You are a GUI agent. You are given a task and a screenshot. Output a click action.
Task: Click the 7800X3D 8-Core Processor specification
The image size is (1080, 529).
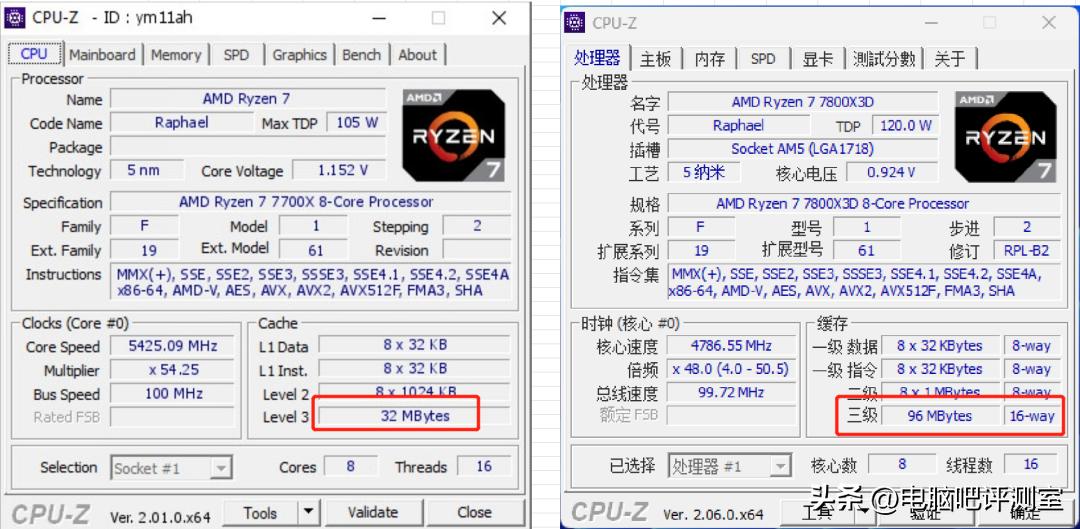click(864, 203)
